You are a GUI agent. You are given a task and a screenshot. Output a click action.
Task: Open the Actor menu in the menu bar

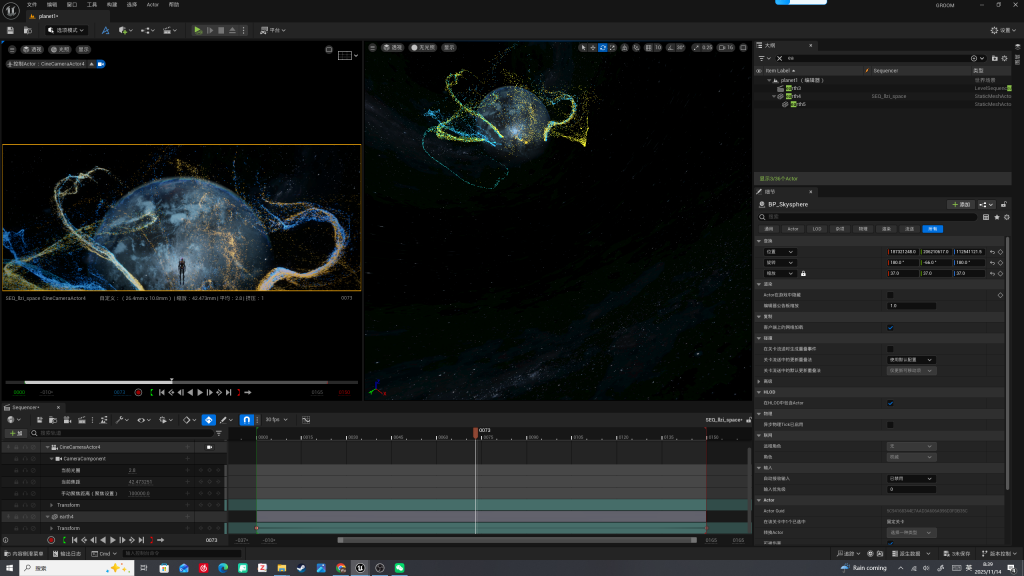coord(152,5)
